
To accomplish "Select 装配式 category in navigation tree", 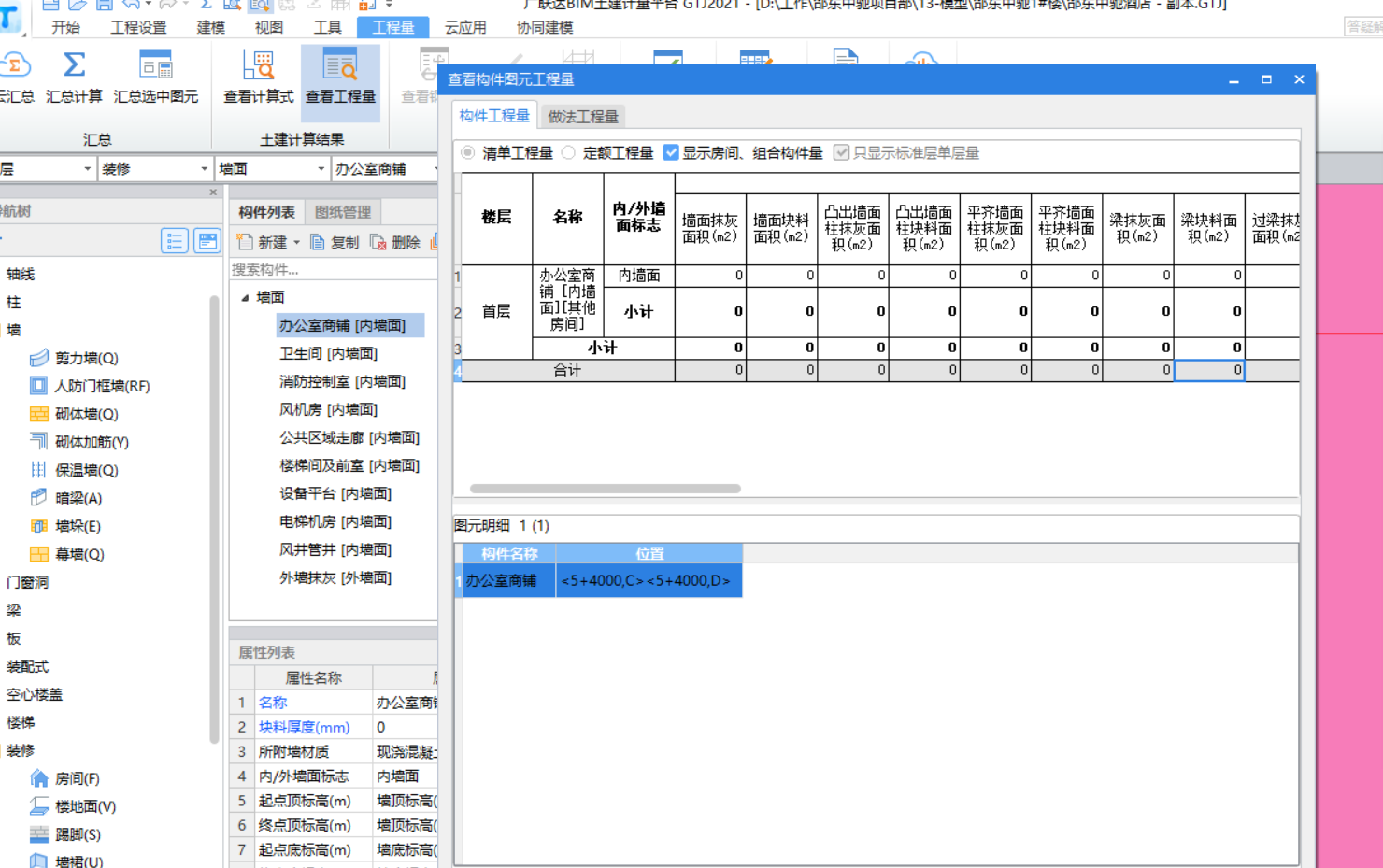I will coord(27,666).
